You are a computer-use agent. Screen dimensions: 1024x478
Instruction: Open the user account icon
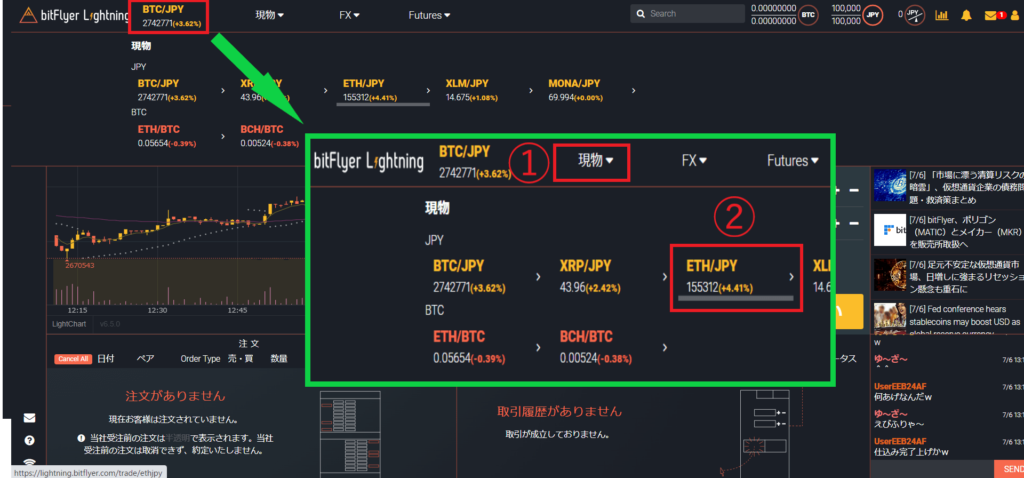[x=1014, y=15]
